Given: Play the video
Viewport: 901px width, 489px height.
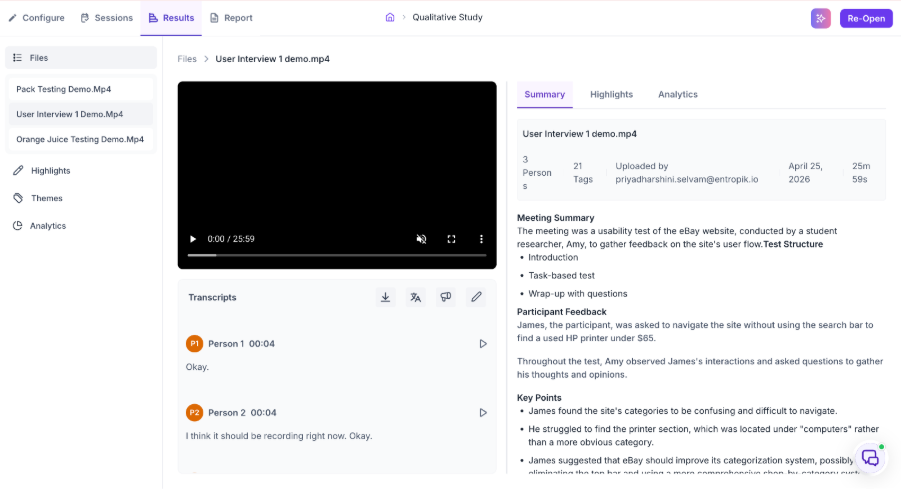Looking at the screenshot, I should (193, 239).
